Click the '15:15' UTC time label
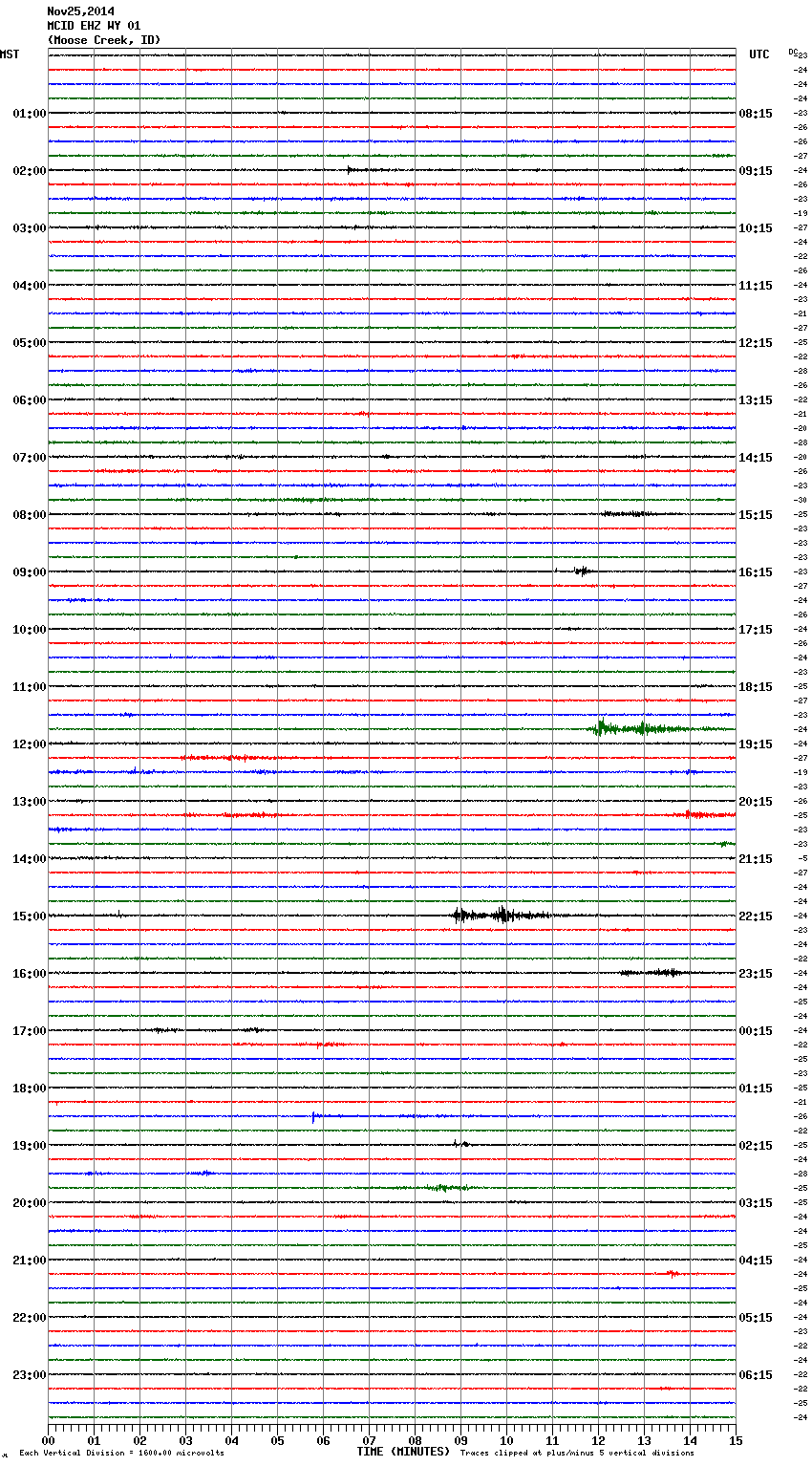This screenshot has width=812, height=1466. click(x=756, y=515)
